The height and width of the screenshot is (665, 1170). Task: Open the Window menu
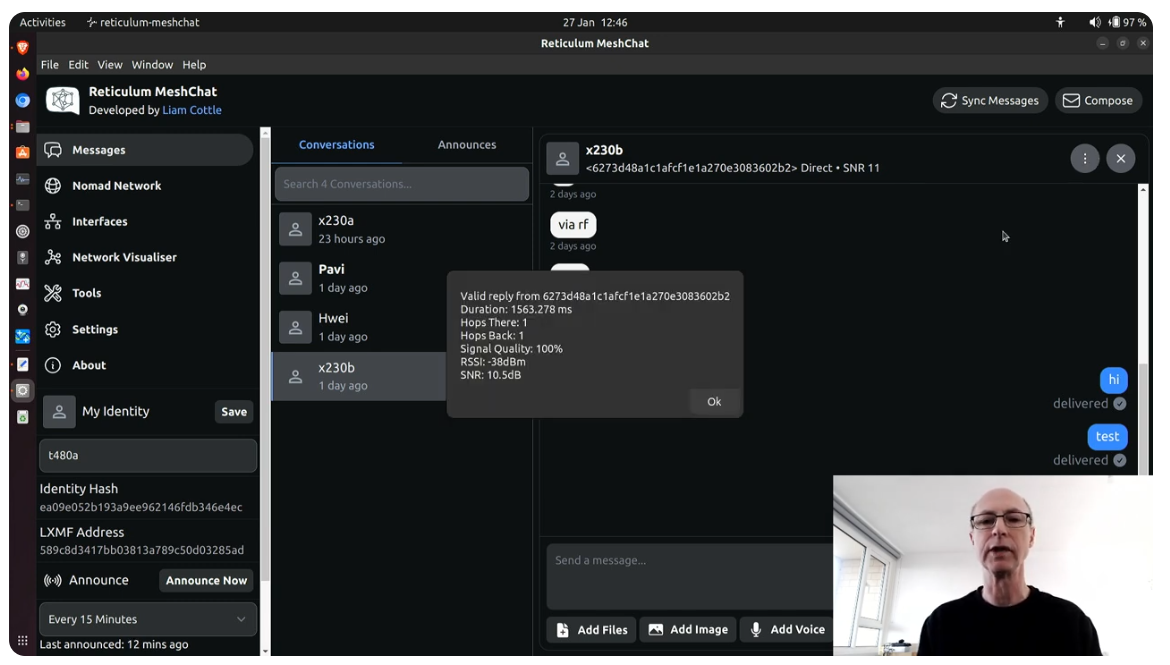152,65
